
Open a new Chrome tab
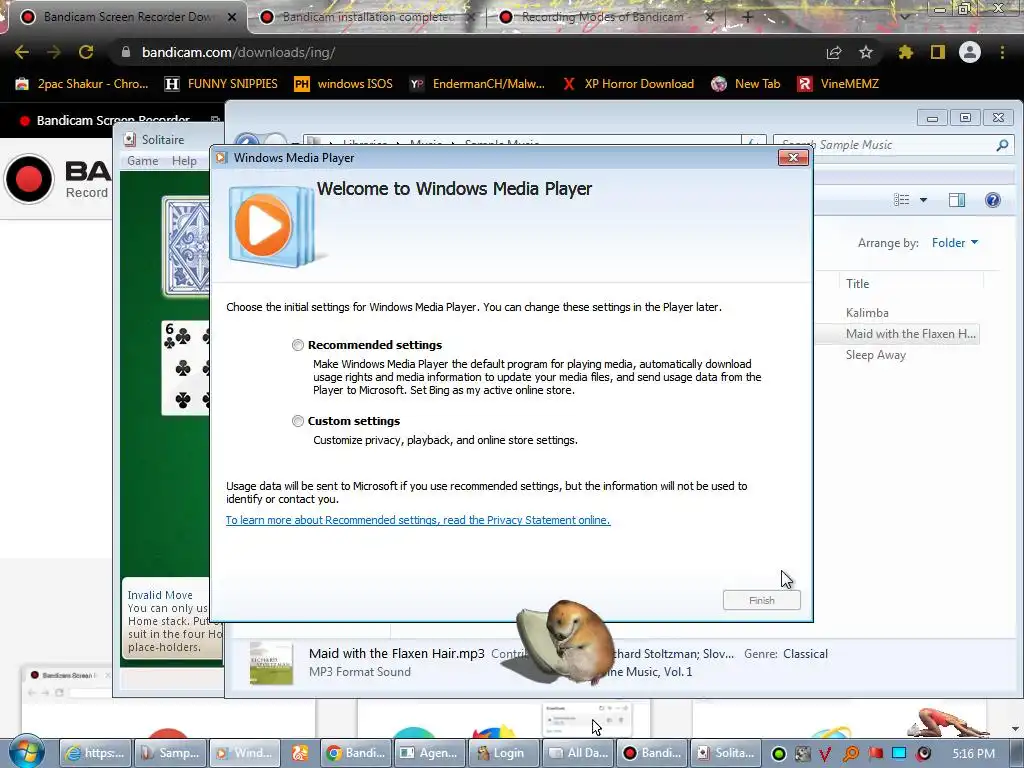(747, 17)
